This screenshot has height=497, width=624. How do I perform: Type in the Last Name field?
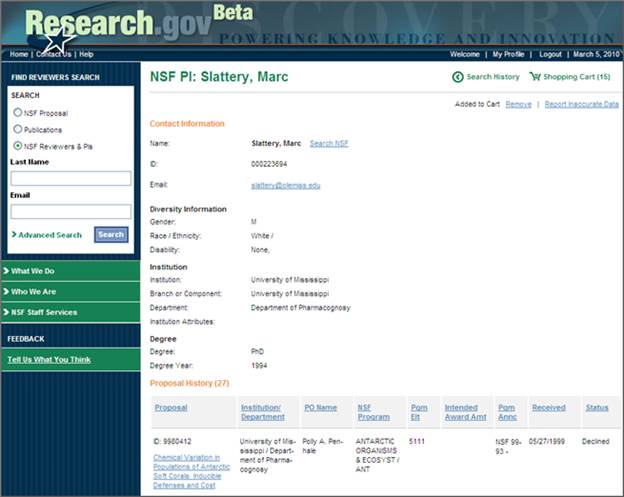[70, 178]
